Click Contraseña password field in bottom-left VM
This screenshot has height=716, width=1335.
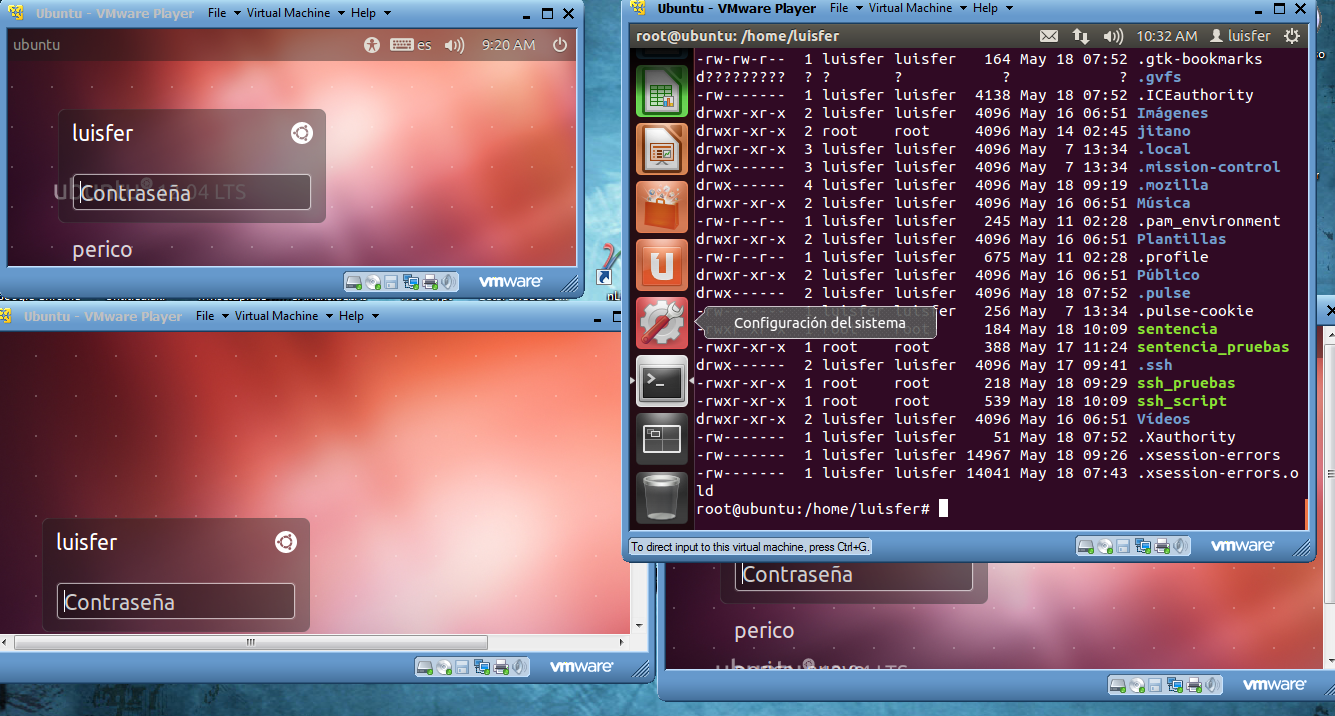(176, 601)
